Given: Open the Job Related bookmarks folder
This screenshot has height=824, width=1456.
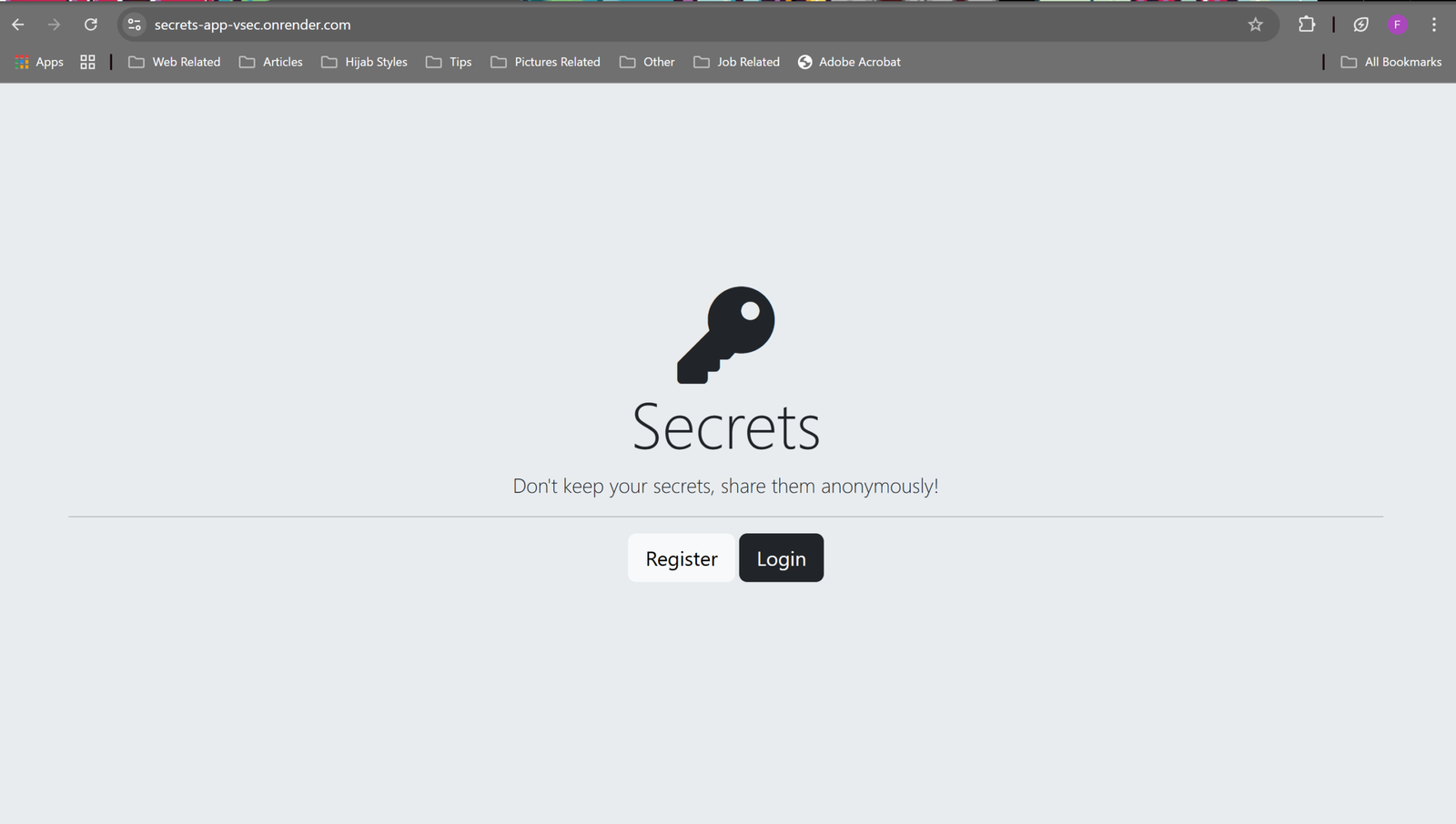Looking at the screenshot, I should point(737,62).
